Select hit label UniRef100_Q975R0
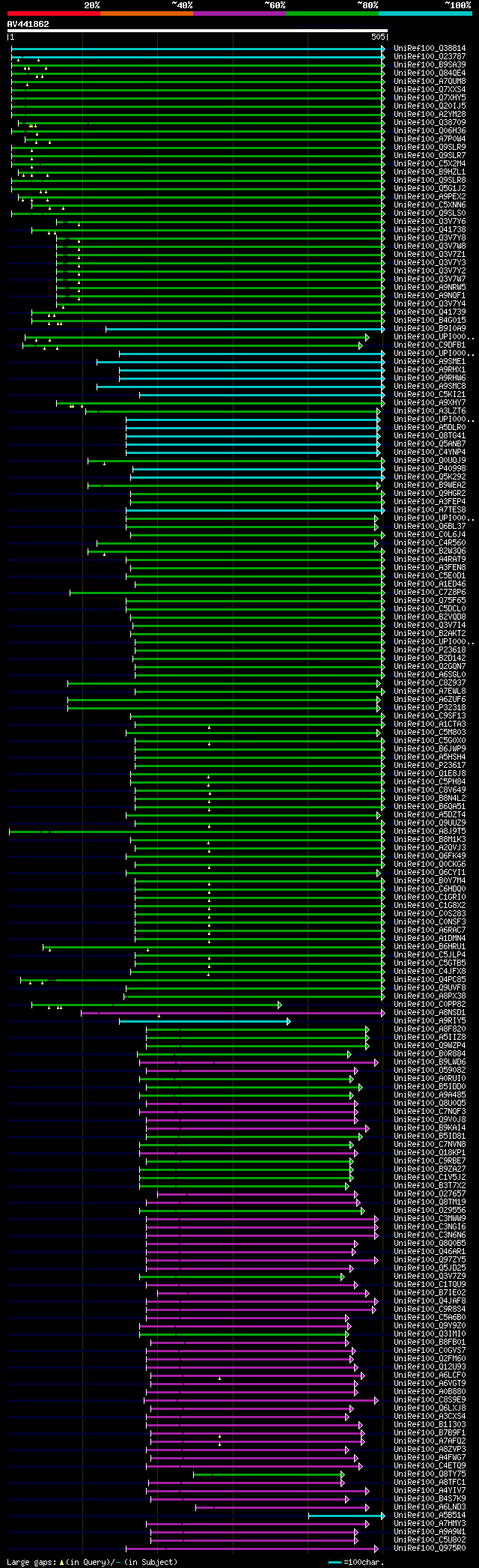The height and width of the screenshot is (1568, 479). click(x=430, y=1549)
